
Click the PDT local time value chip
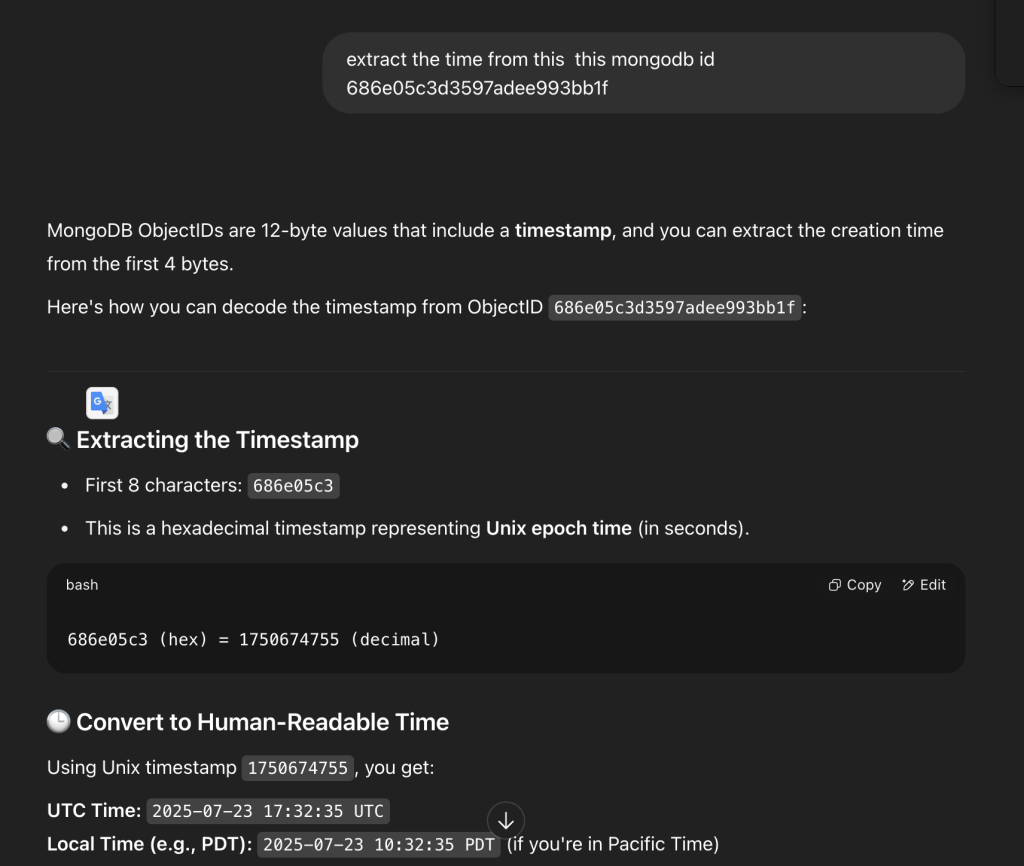378,845
